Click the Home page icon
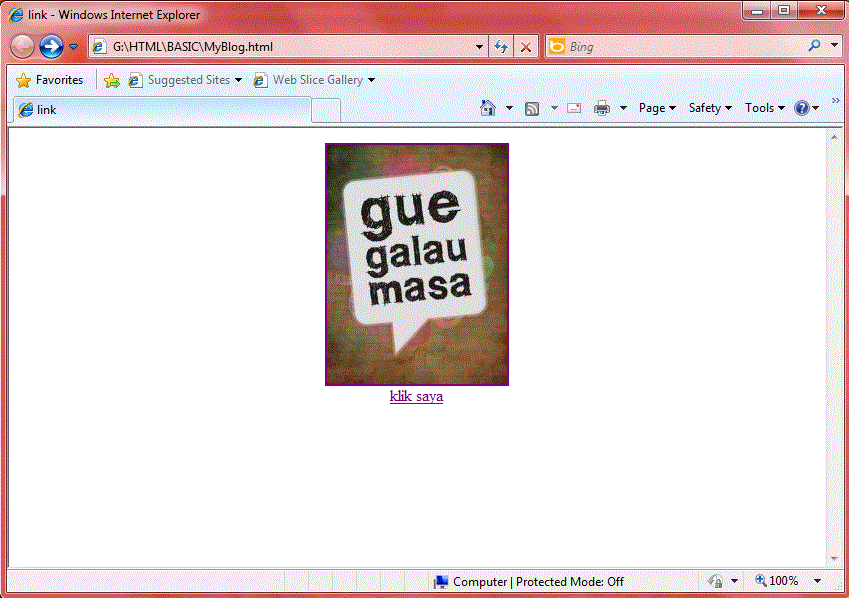Viewport: 849px width, 598px height. pos(488,108)
